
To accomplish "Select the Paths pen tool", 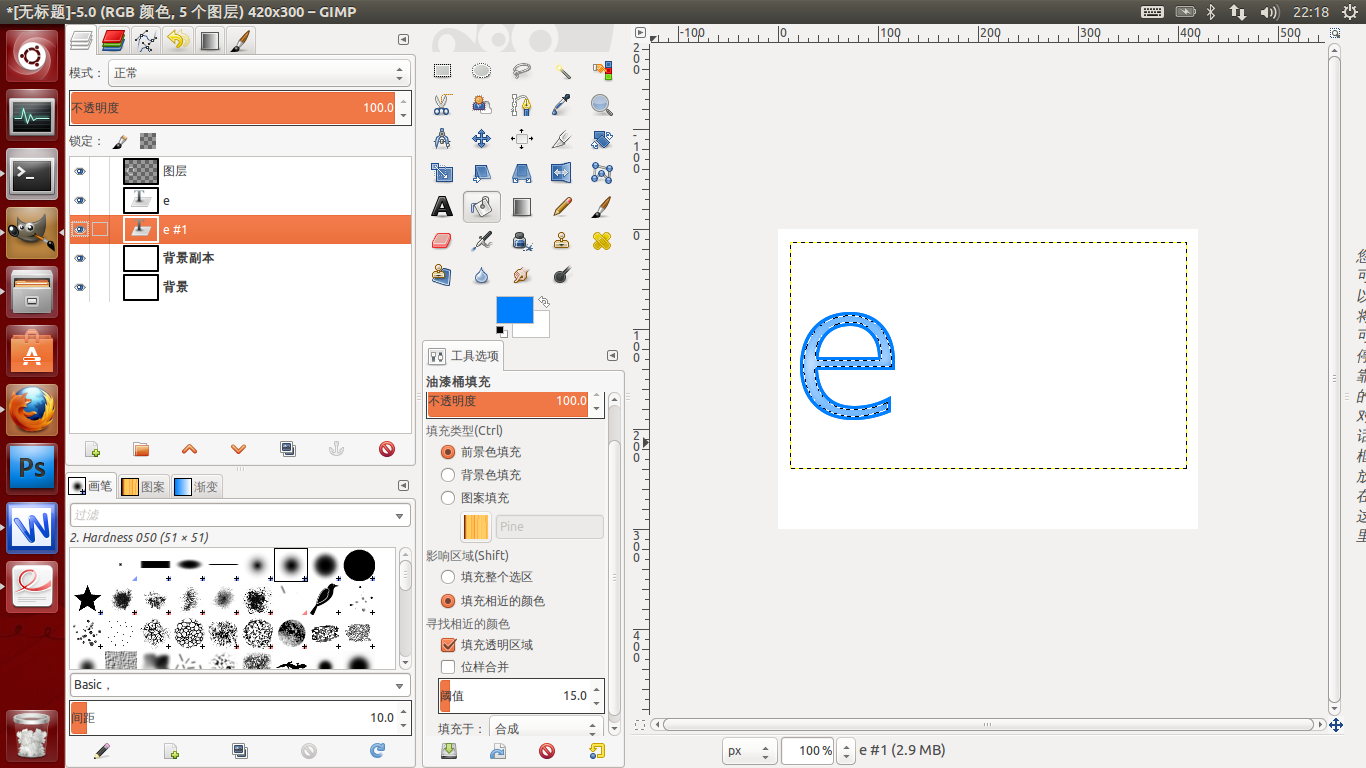I will point(521,105).
